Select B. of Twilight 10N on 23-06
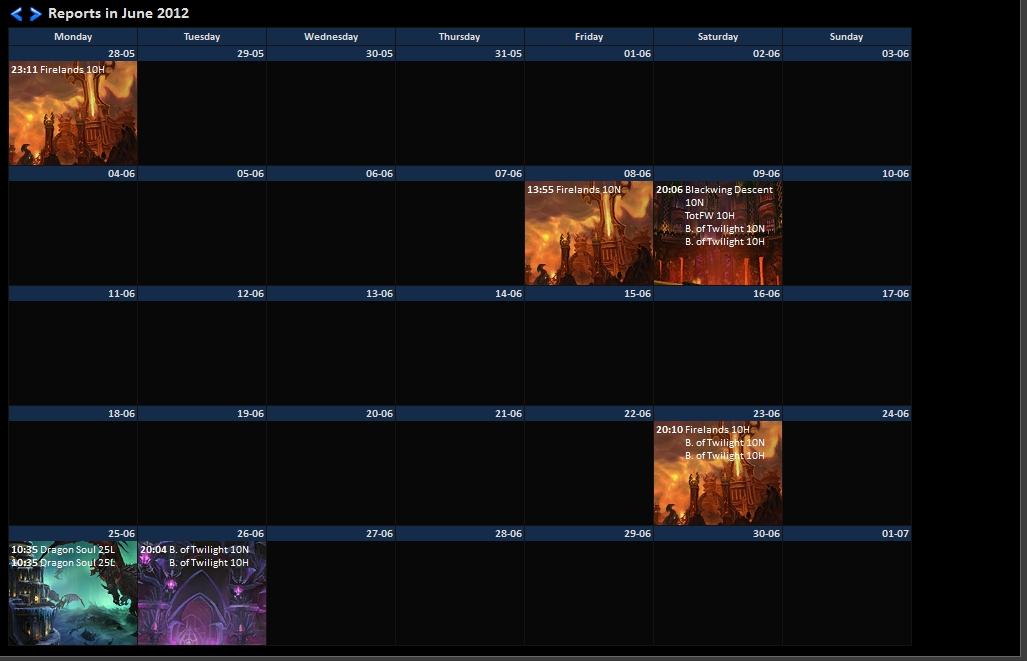 (724, 443)
